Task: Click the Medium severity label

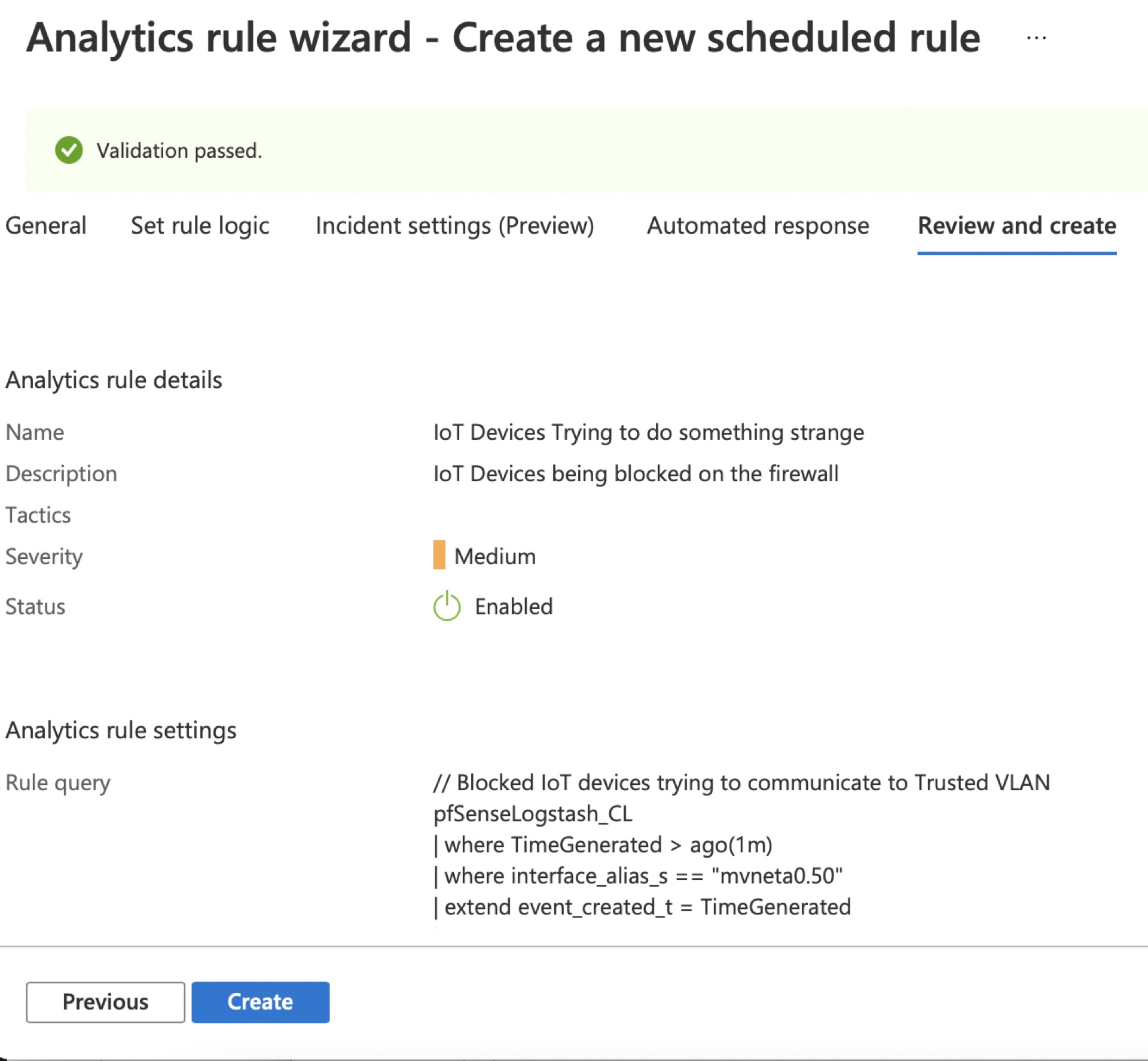Action: pyautogui.click(x=494, y=557)
